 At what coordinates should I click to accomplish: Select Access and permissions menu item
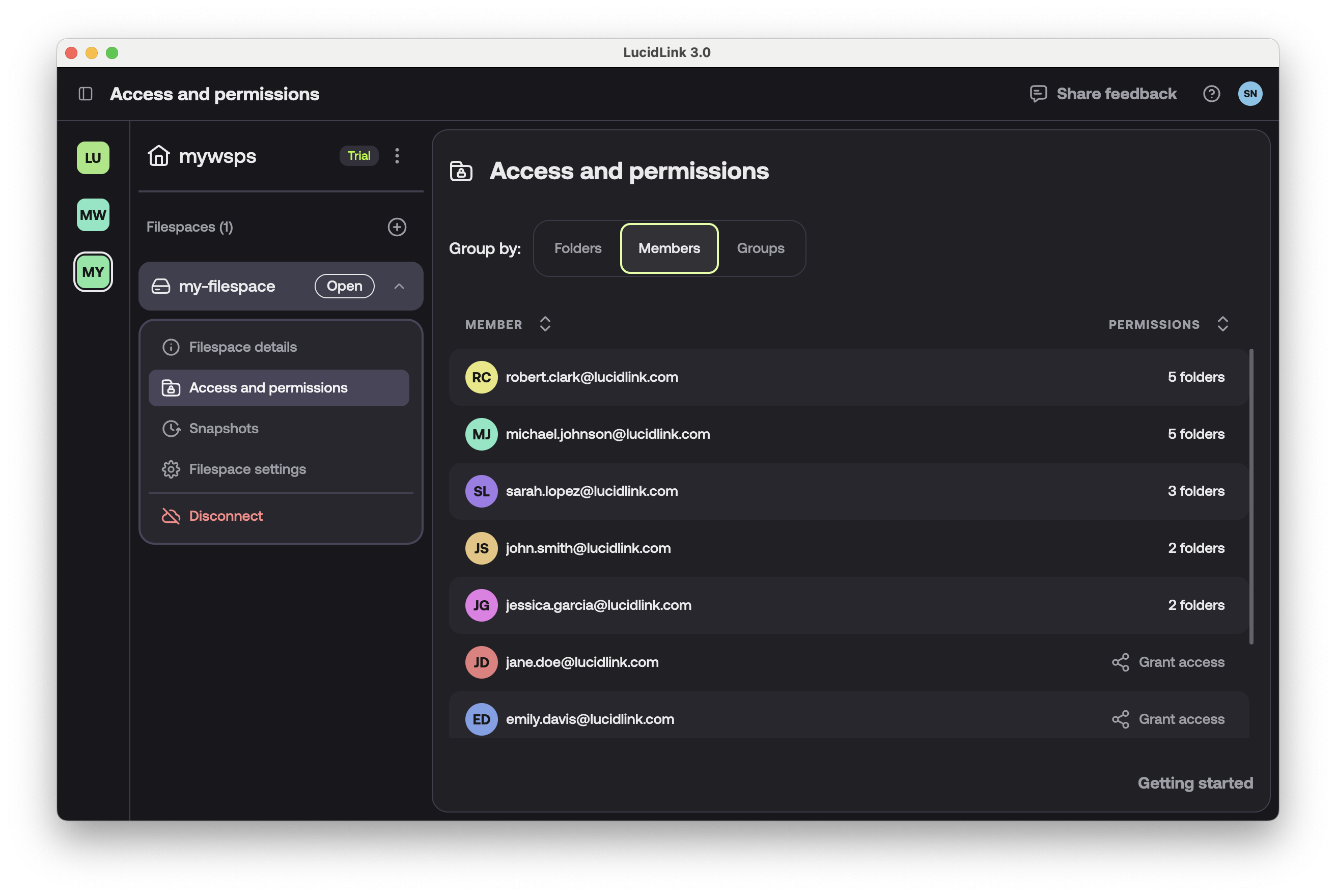(279, 388)
